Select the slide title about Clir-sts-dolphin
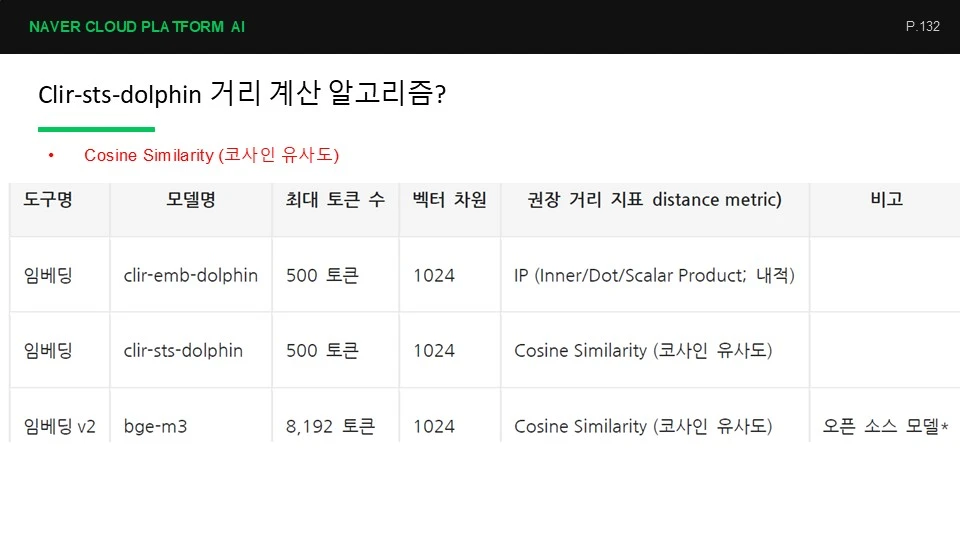 pyautogui.click(x=242, y=93)
